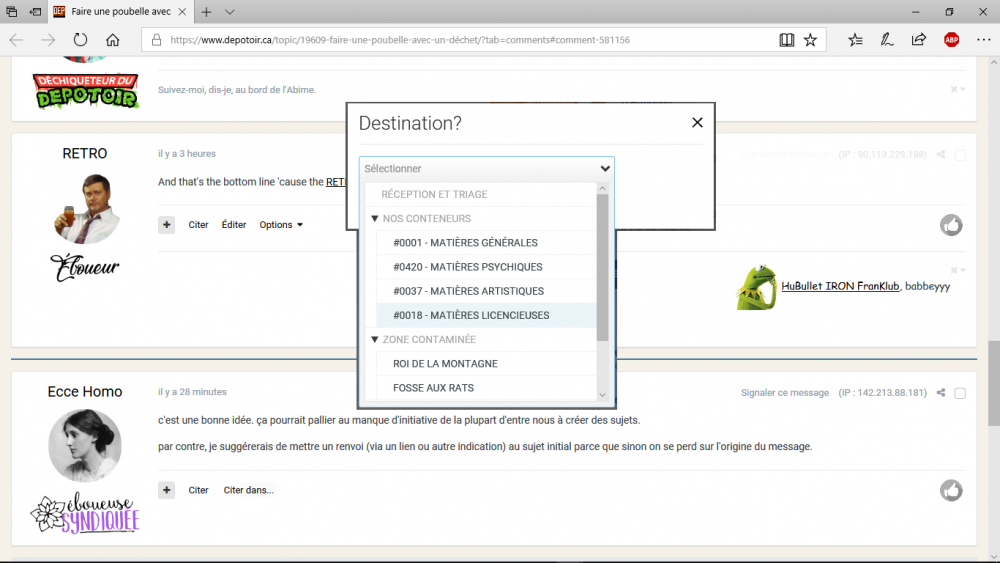Collapse the NOS CONTENEURS group
The image size is (1000, 563).
point(375,218)
